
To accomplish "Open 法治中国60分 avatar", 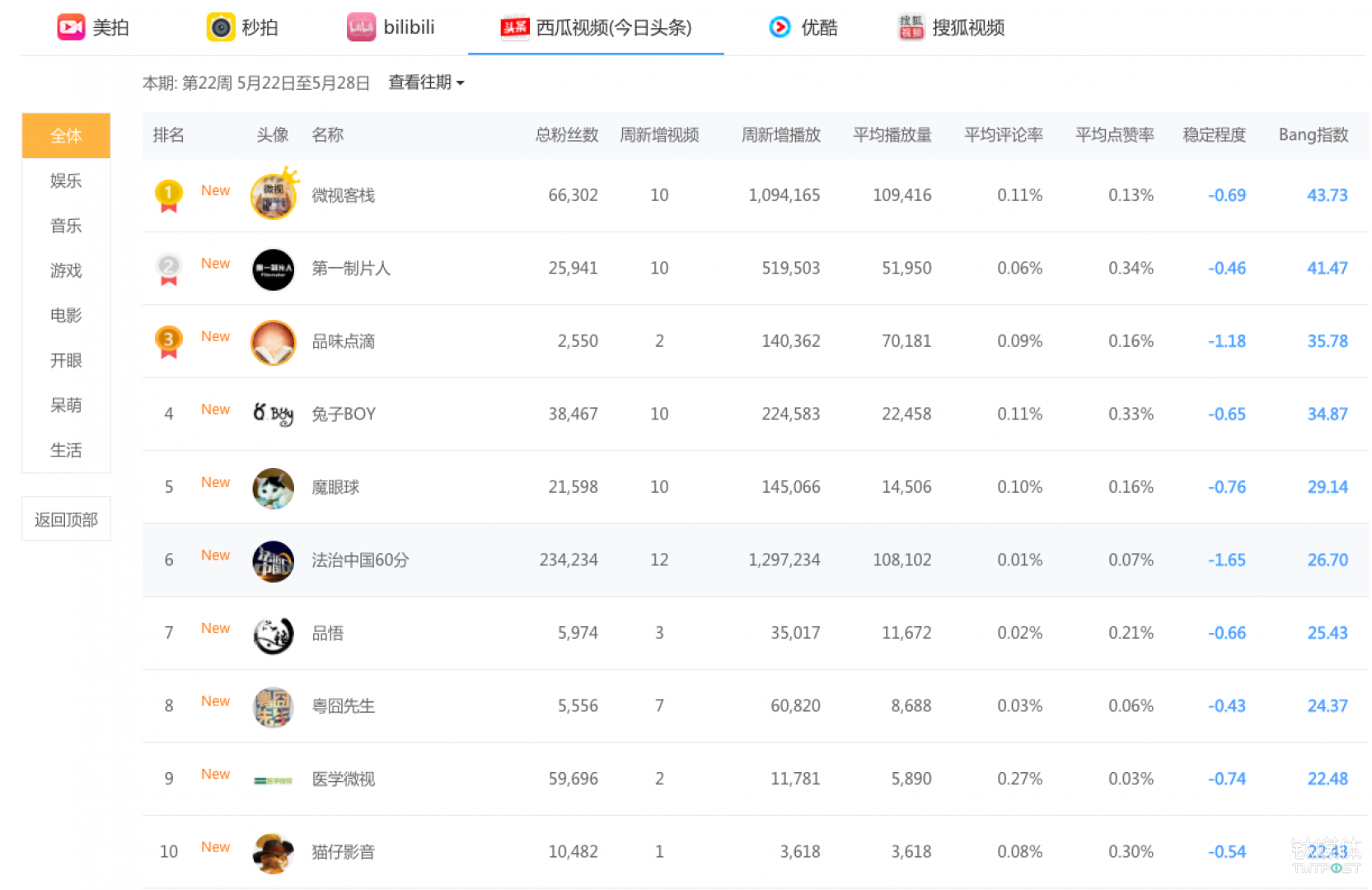I will [x=274, y=561].
